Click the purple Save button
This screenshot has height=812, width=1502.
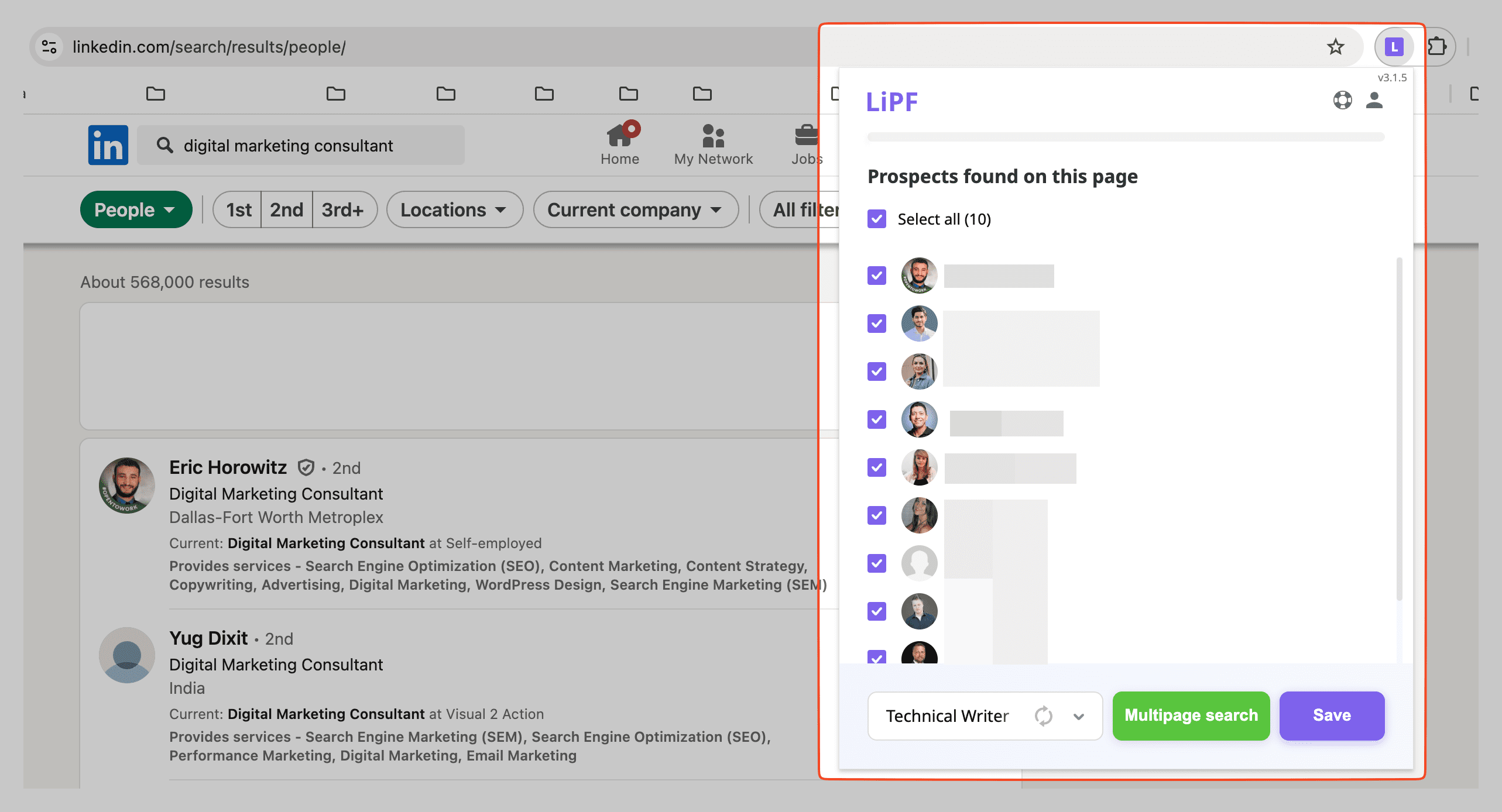point(1331,715)
